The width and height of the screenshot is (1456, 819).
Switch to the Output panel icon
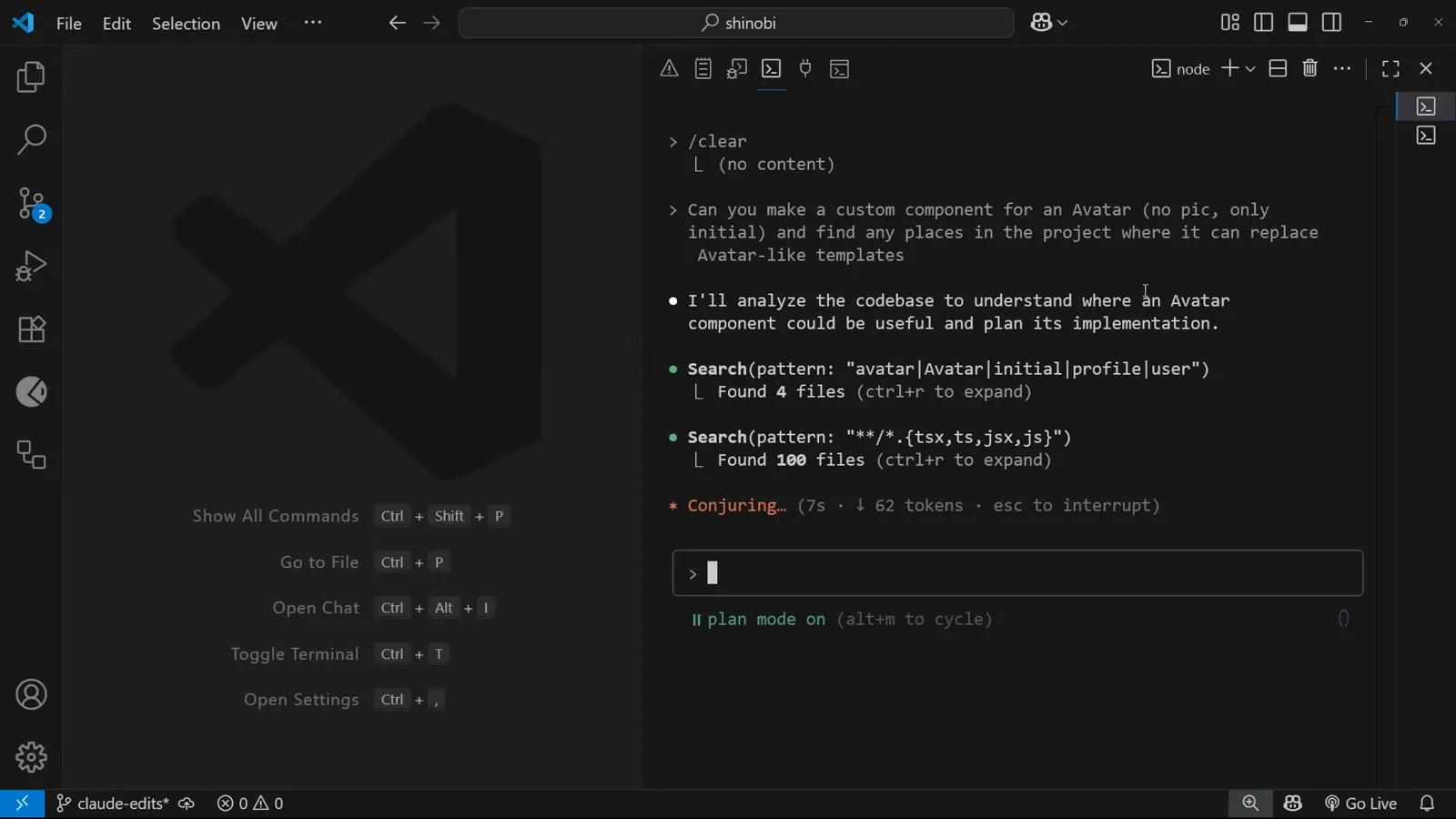tap(703, 69)
